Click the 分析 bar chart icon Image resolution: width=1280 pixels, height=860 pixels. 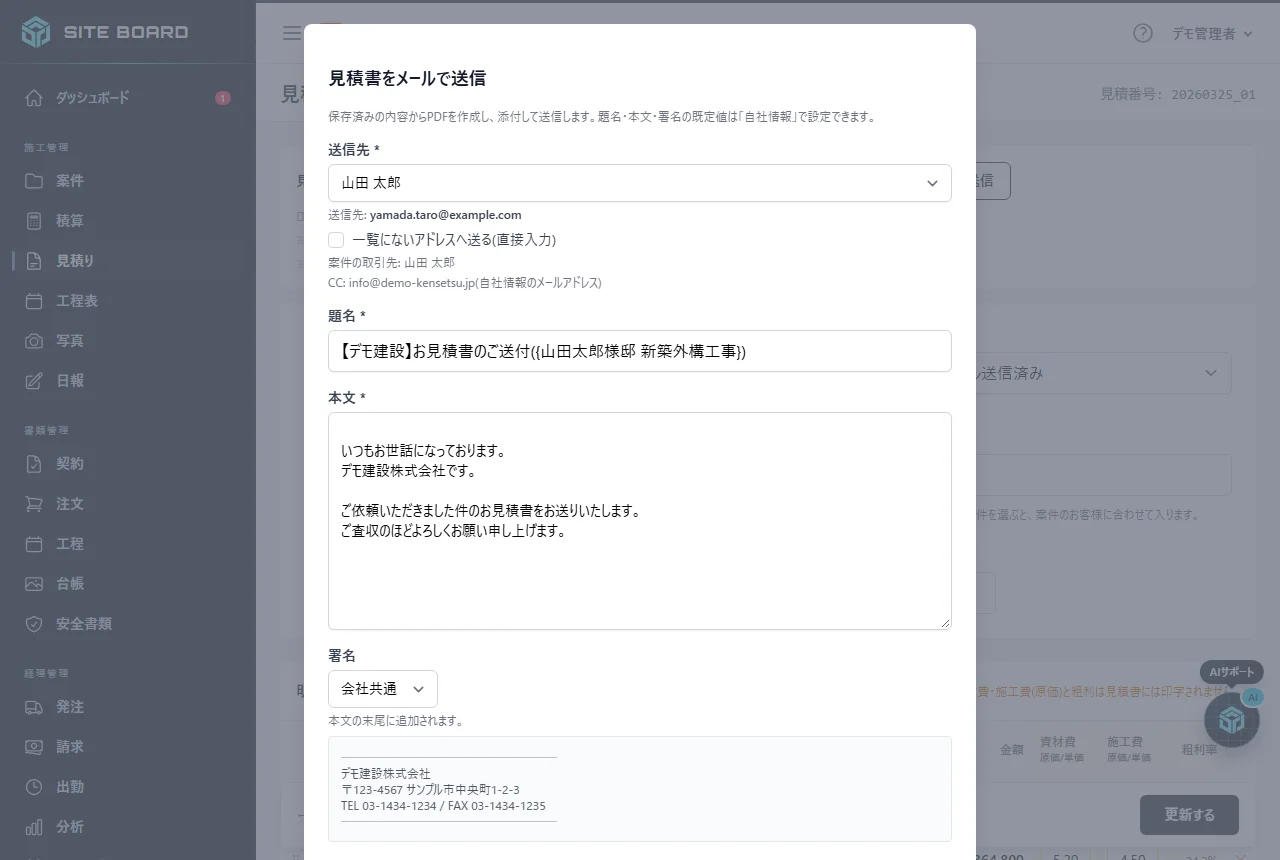tap(34, 827)
